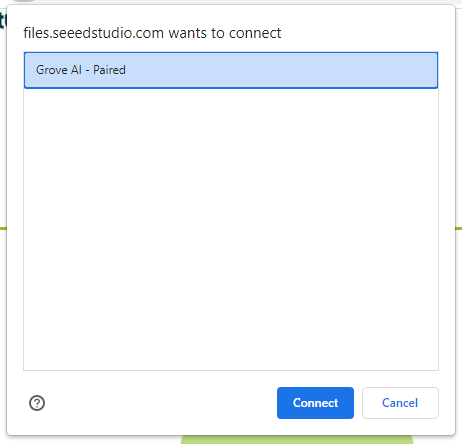Click empty space in the device list
462x444 pixels.
click(231, 229)
